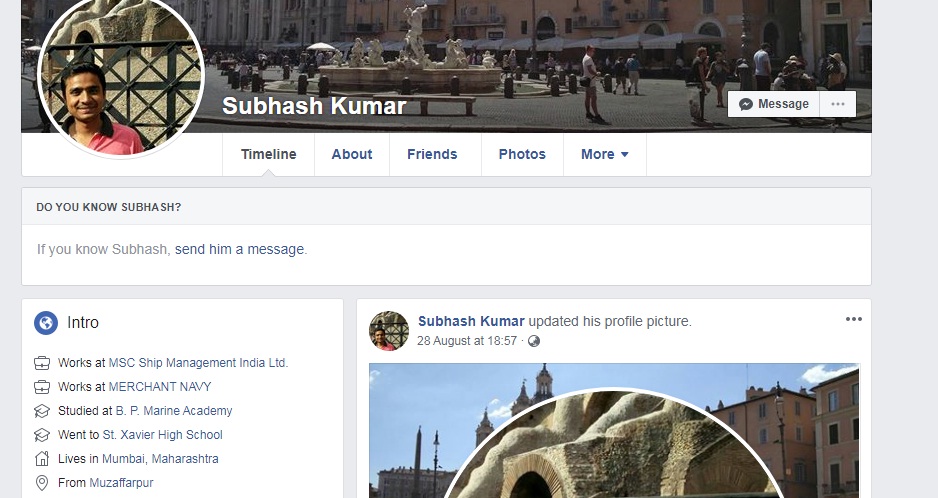938x498 pixels.
Task: Click the Intro section heading text
Action: point(83,323)
